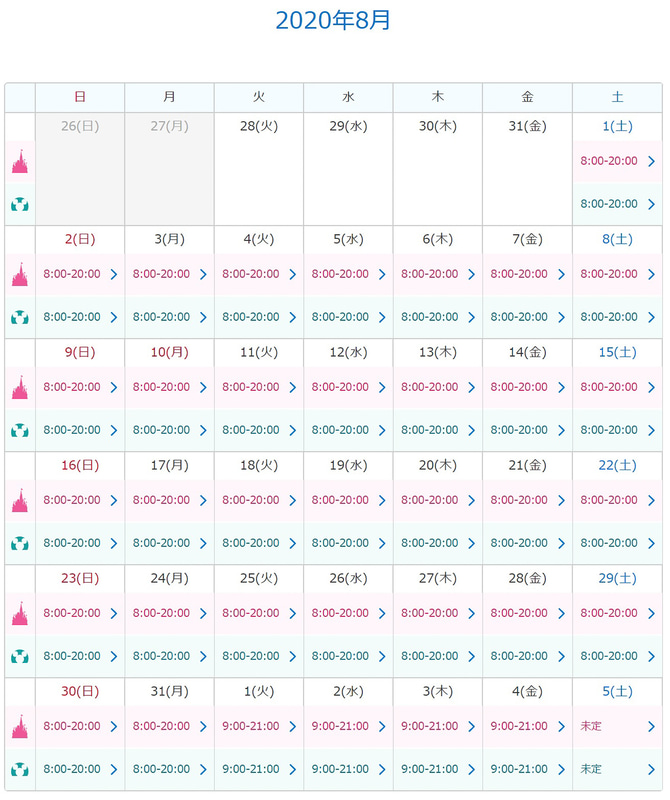Click the globe icon in the August 9–15 row
The width and height of the screenshot is (670, 800).
[x=20, y=430]
